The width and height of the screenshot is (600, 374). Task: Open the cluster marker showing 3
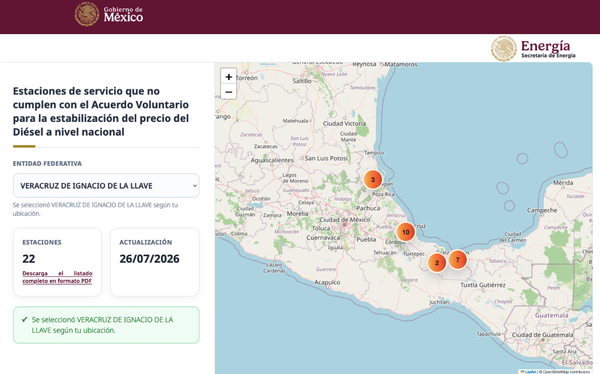[x=373, y=180]
